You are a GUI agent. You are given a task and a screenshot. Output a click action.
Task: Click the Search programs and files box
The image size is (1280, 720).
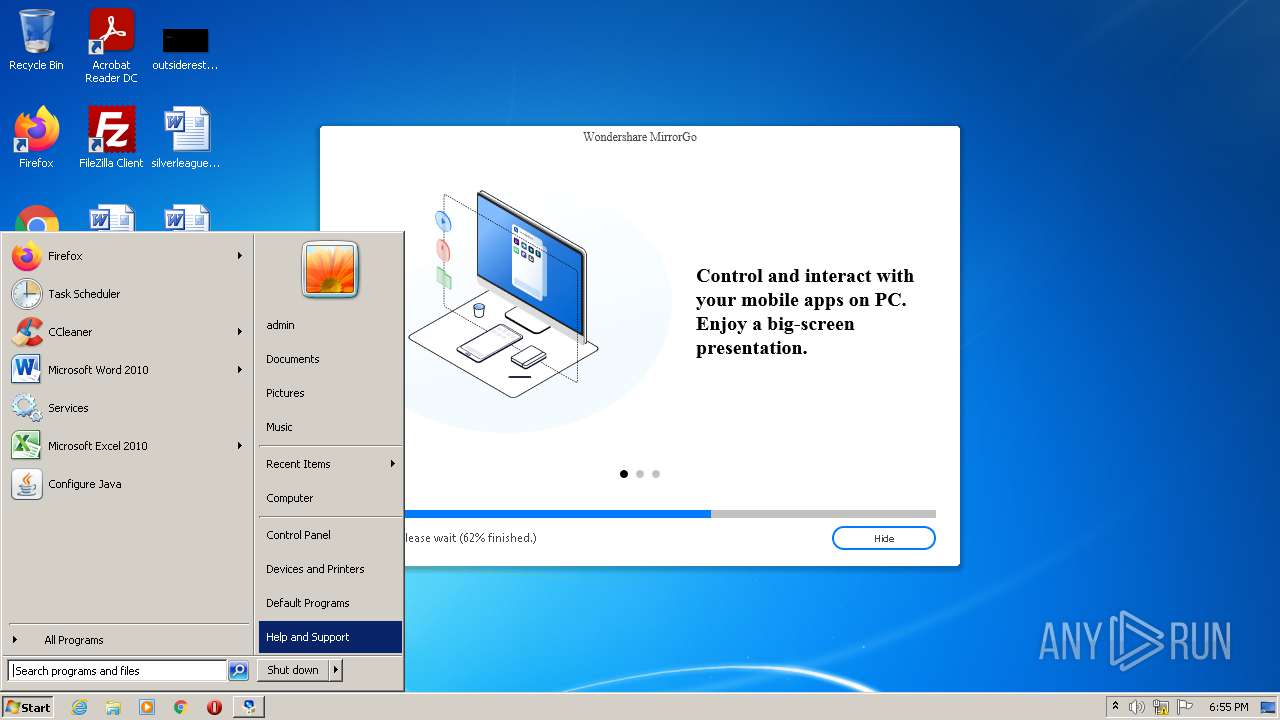click(117, 671)
